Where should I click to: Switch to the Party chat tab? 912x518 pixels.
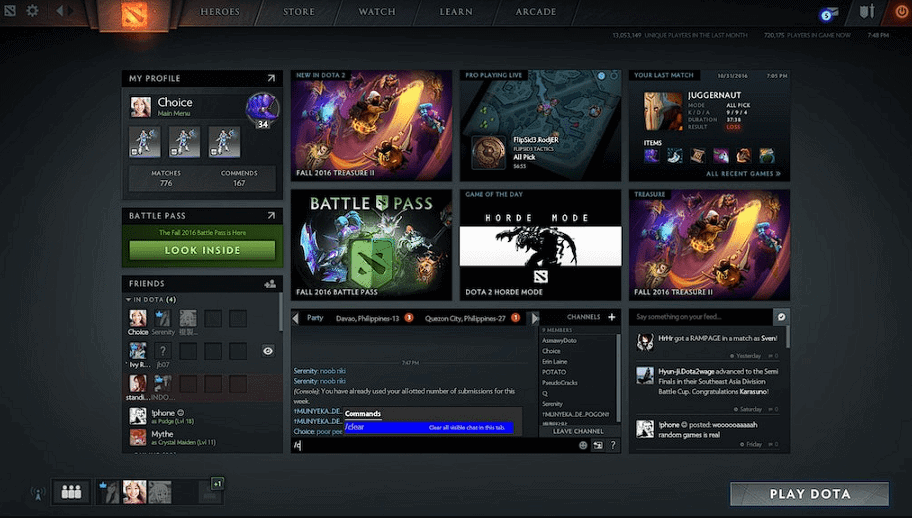(x=315, y=318)
